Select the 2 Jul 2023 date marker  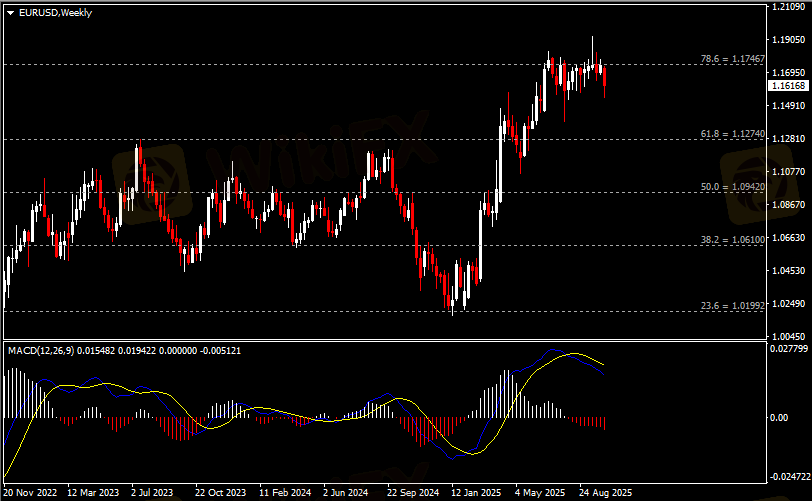click(x=152, y=493)
